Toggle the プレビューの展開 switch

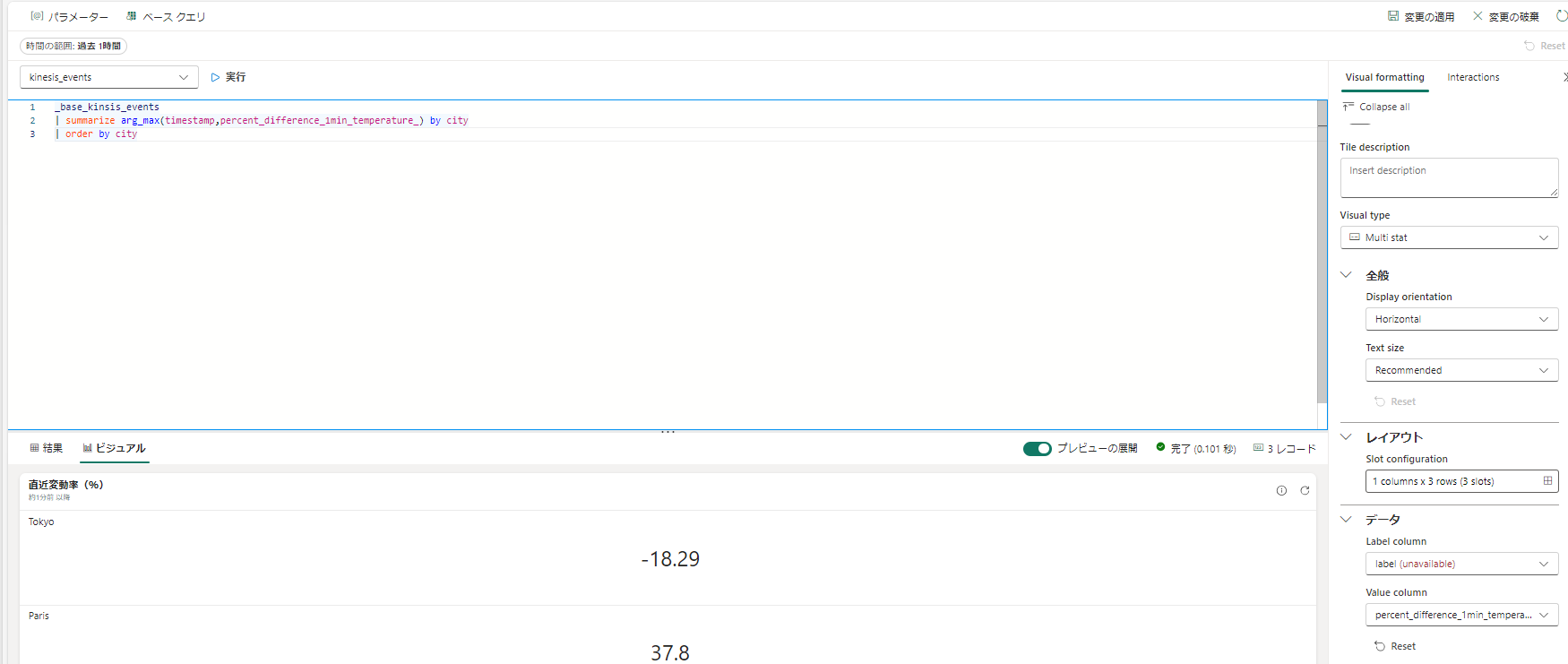[1038, 449]
